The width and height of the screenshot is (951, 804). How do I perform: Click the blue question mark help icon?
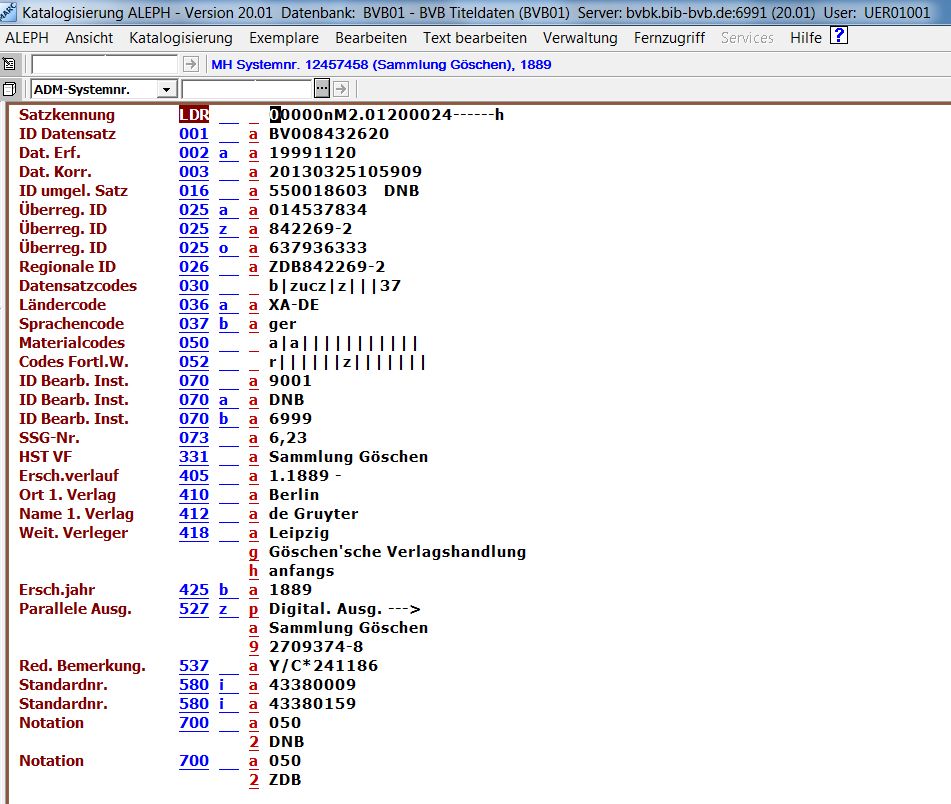pyautogui.click(x=839, y=36)
